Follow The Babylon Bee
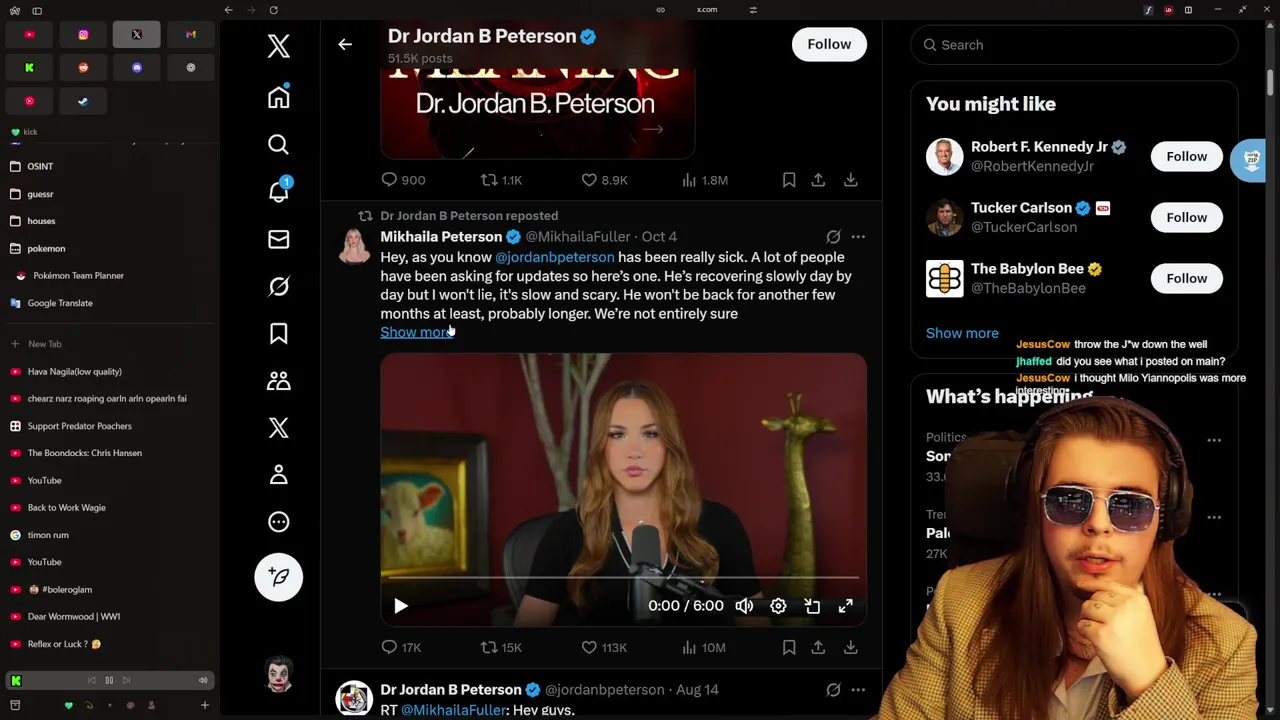 [x=1186, y=278]
